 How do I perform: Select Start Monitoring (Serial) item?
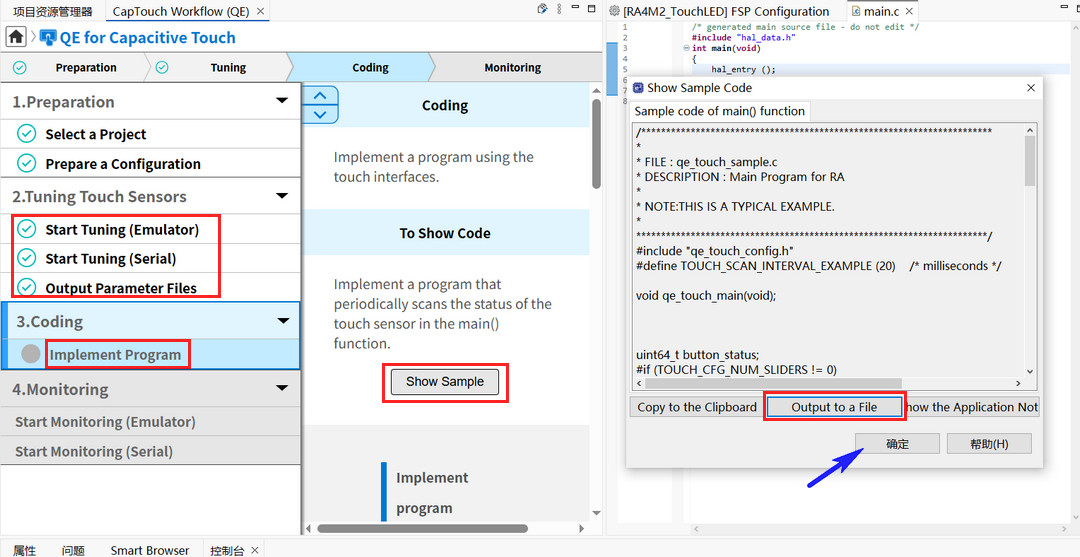(x=151, y=451)
